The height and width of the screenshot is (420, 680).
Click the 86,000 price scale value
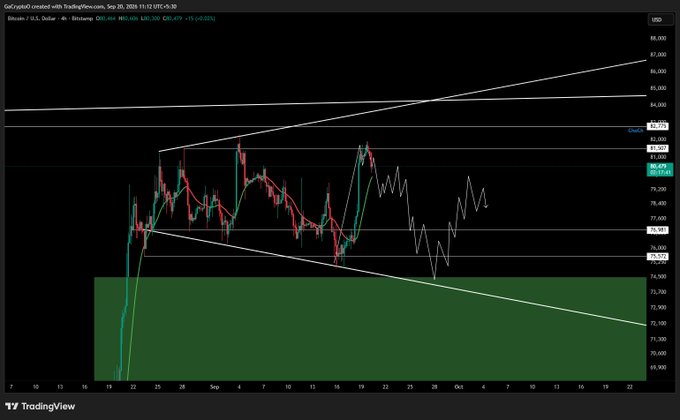658,71
